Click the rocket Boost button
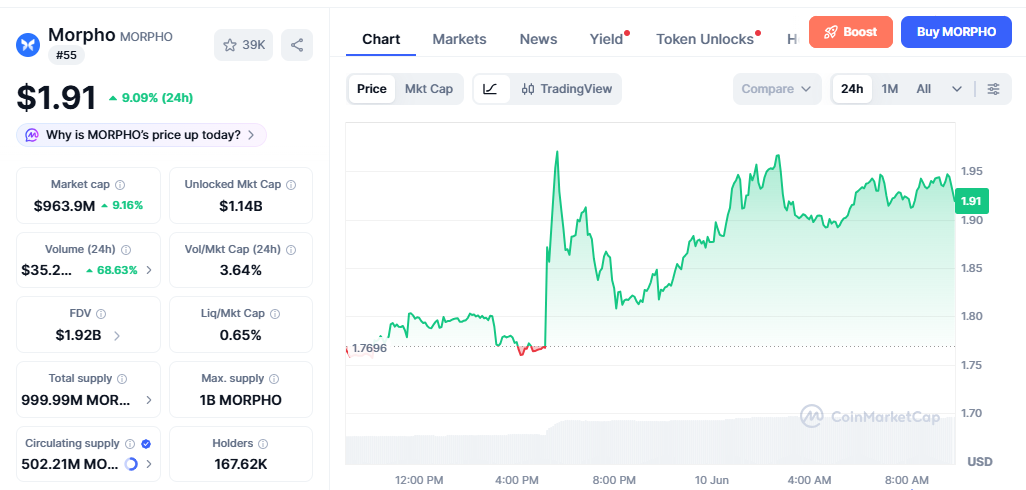This screenshot has width=1026, height=490. 851,32
